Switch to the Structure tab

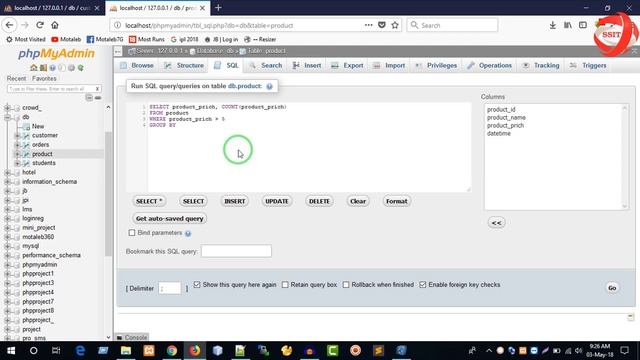pos(184,65)
